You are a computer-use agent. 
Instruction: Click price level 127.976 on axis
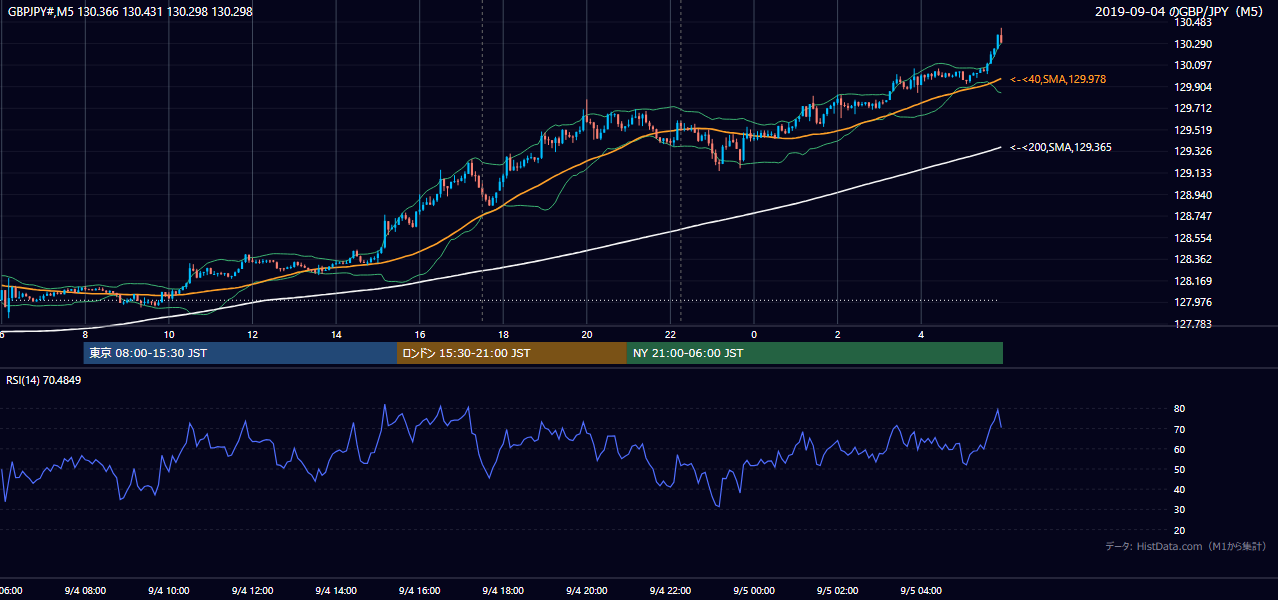pos(1193,302)
